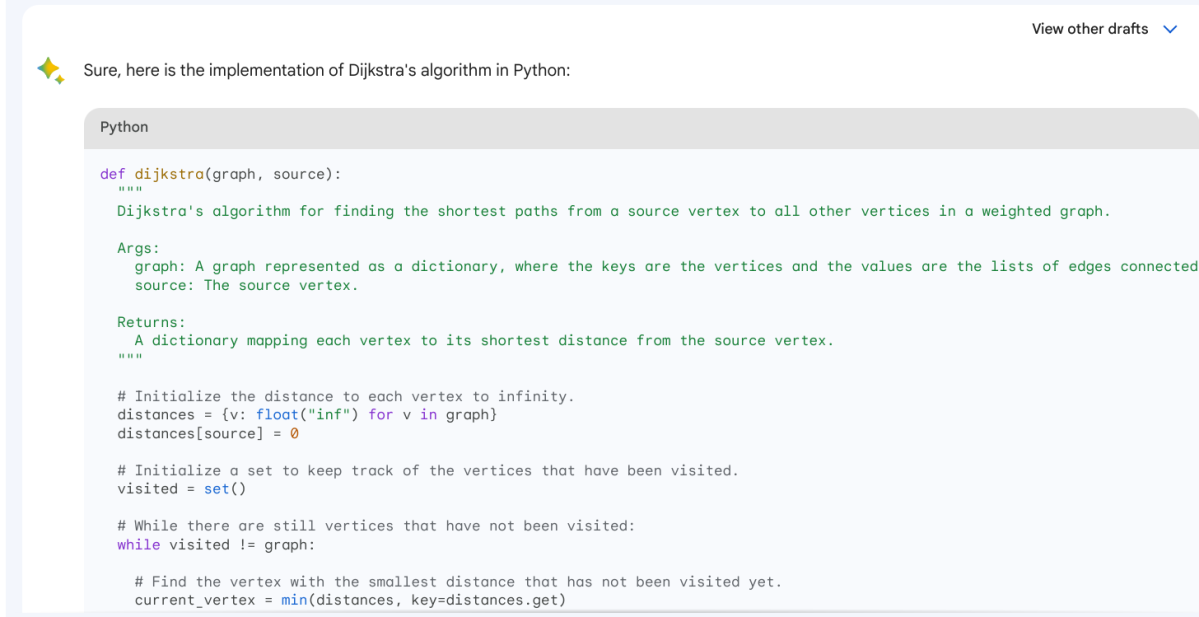Image resolution: width=1199 pixels, height=617 pixels.
Task: Click the Returns: heading in docstring
Action: coord(151,322)
